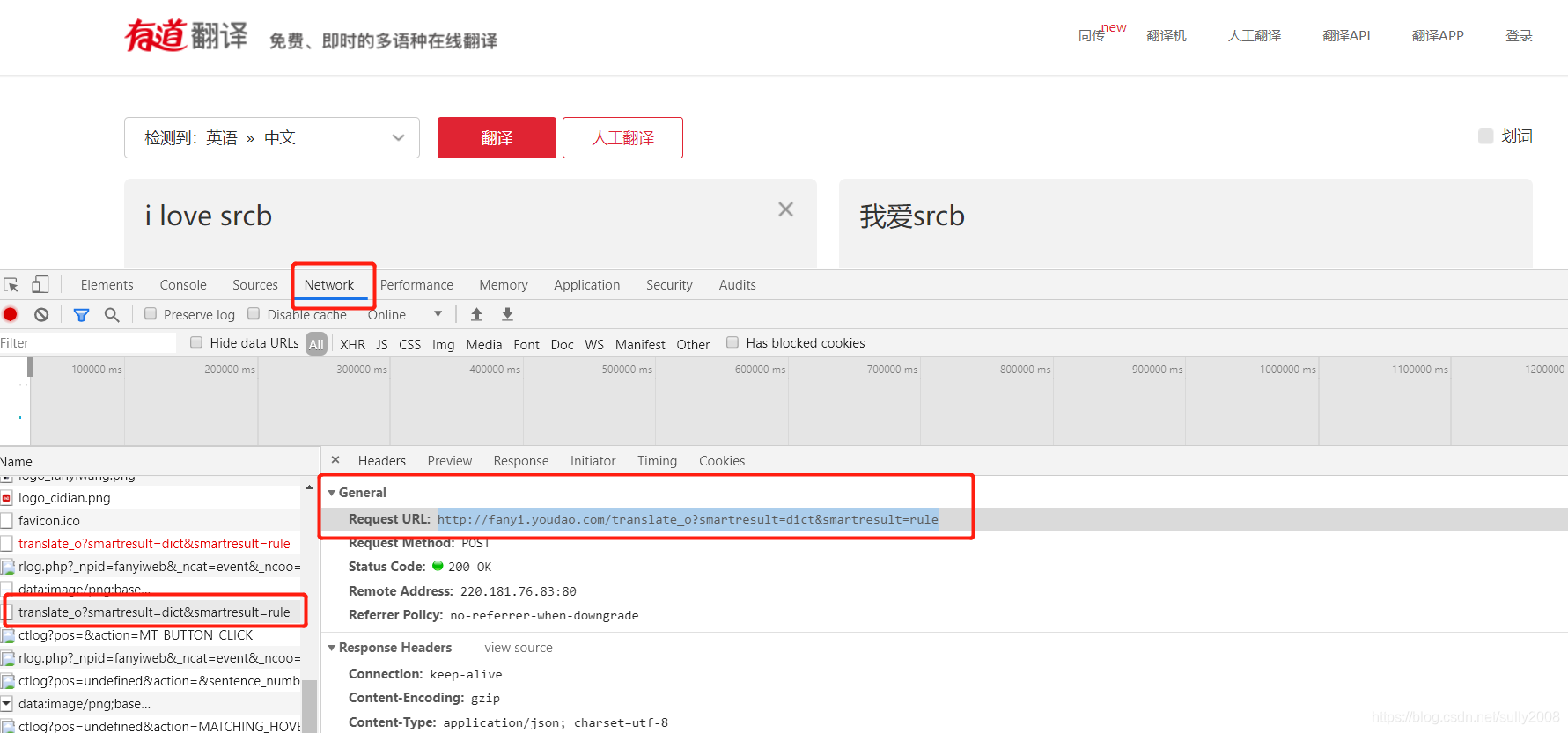Image resolution: width=1568 pixels, height=733 pixels.
Task: Filter requests by Media
Action: (484, 344)
